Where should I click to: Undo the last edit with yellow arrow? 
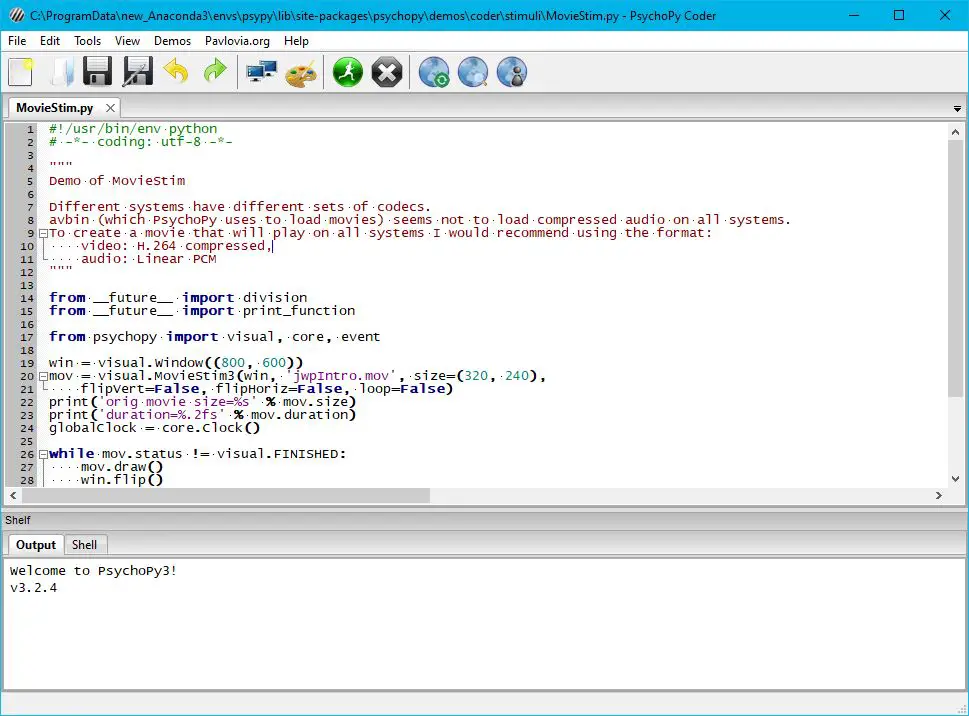(176, 72)
